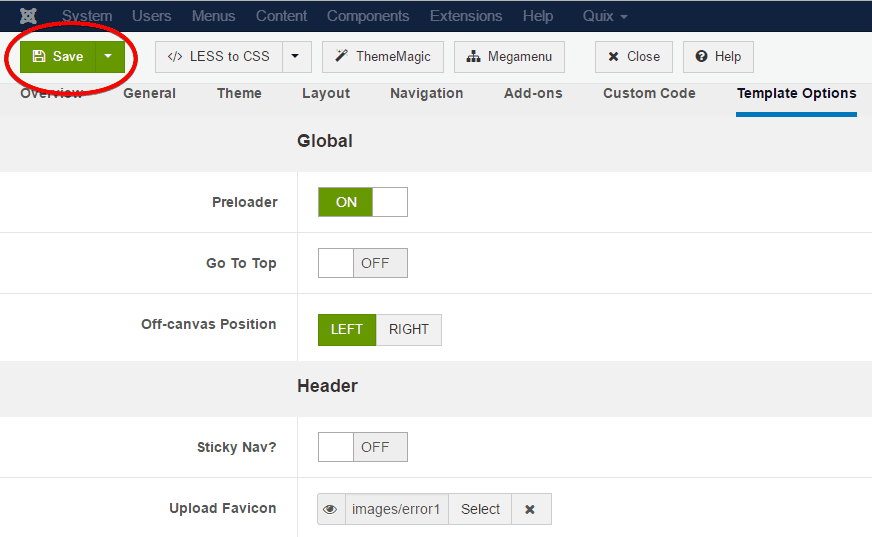Expand the LESS to CSS dropdown arrow
The image size is (872, 537).
coord(296,56)
